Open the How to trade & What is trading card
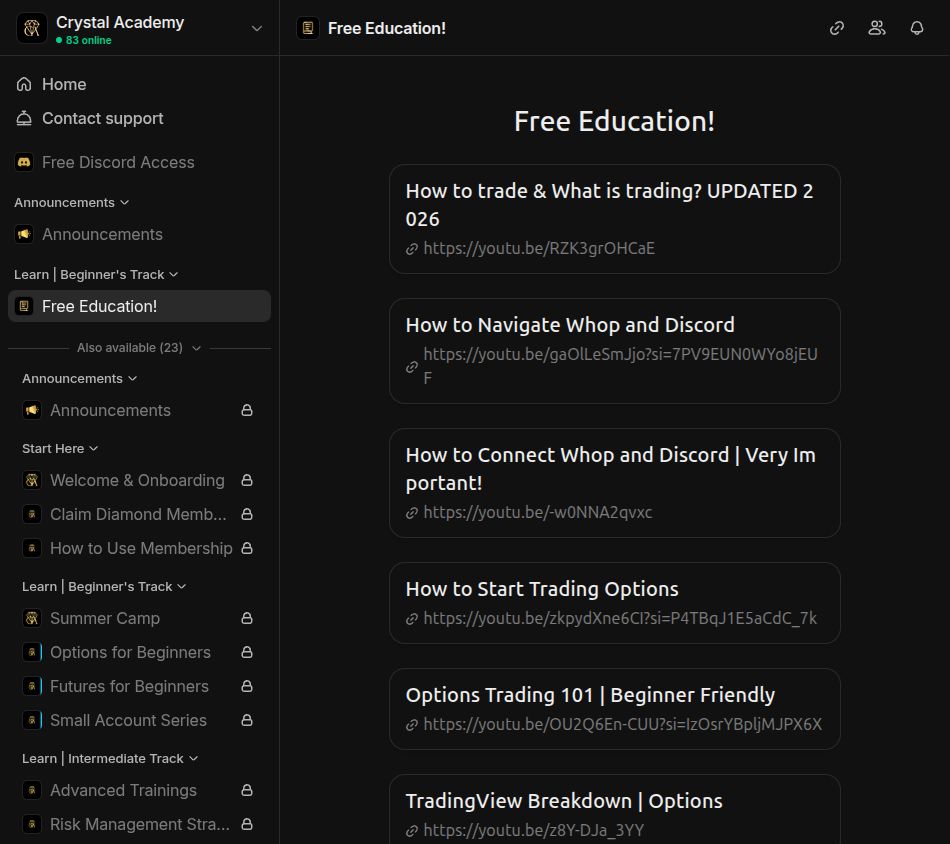 [614, 219]
